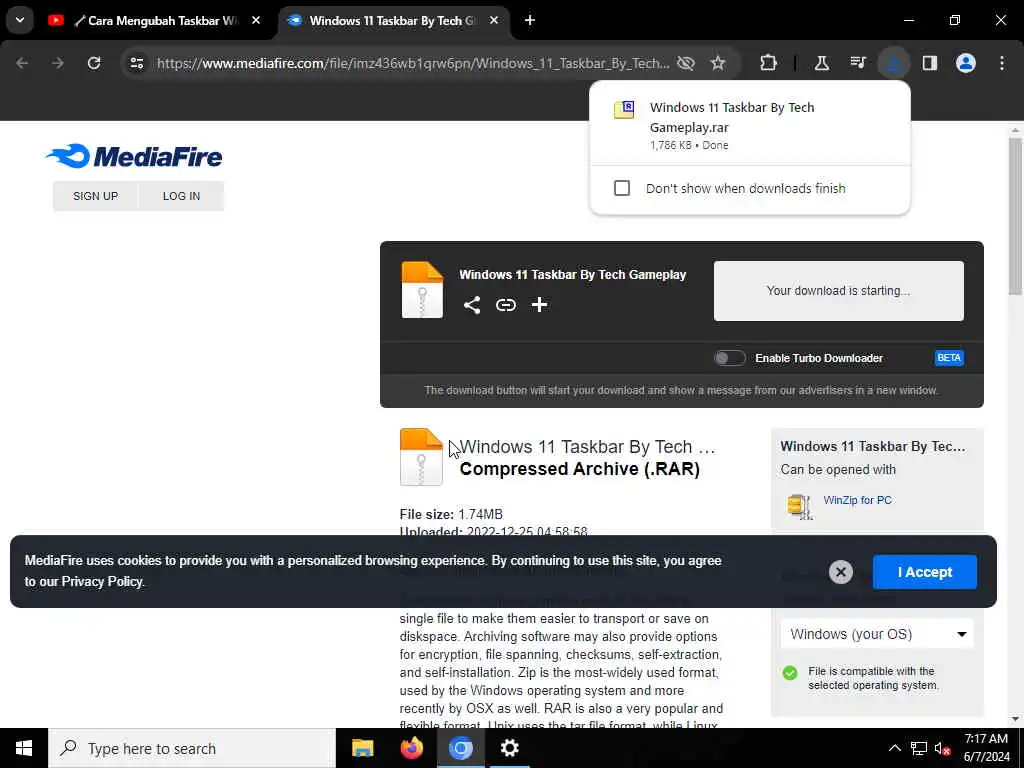Click archive icon beside Compressed Archive heading
This screenshot has width=1024, height=768.
[x=421, y=457]
